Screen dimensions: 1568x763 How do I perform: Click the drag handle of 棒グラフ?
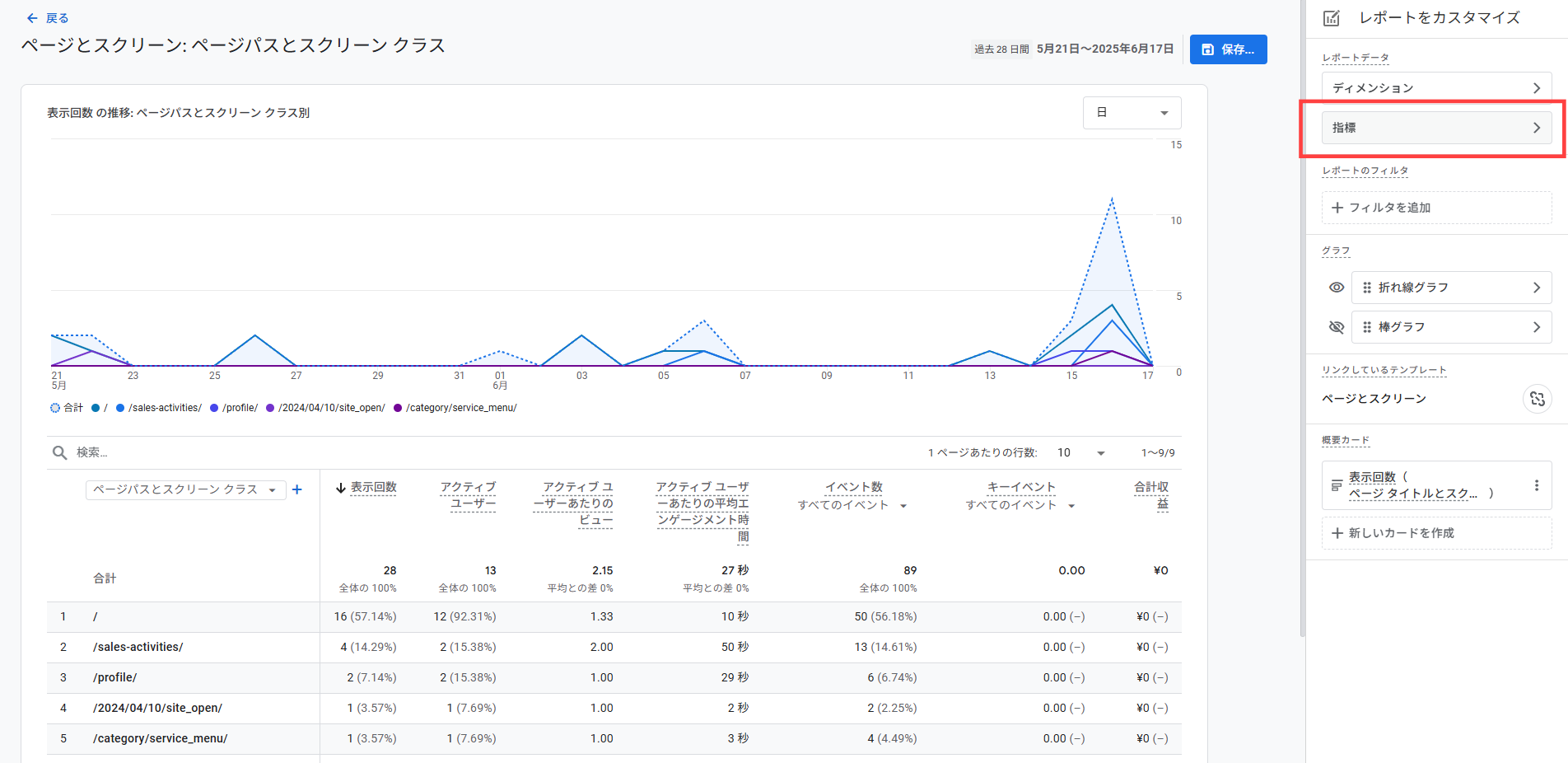point(1367,327)
